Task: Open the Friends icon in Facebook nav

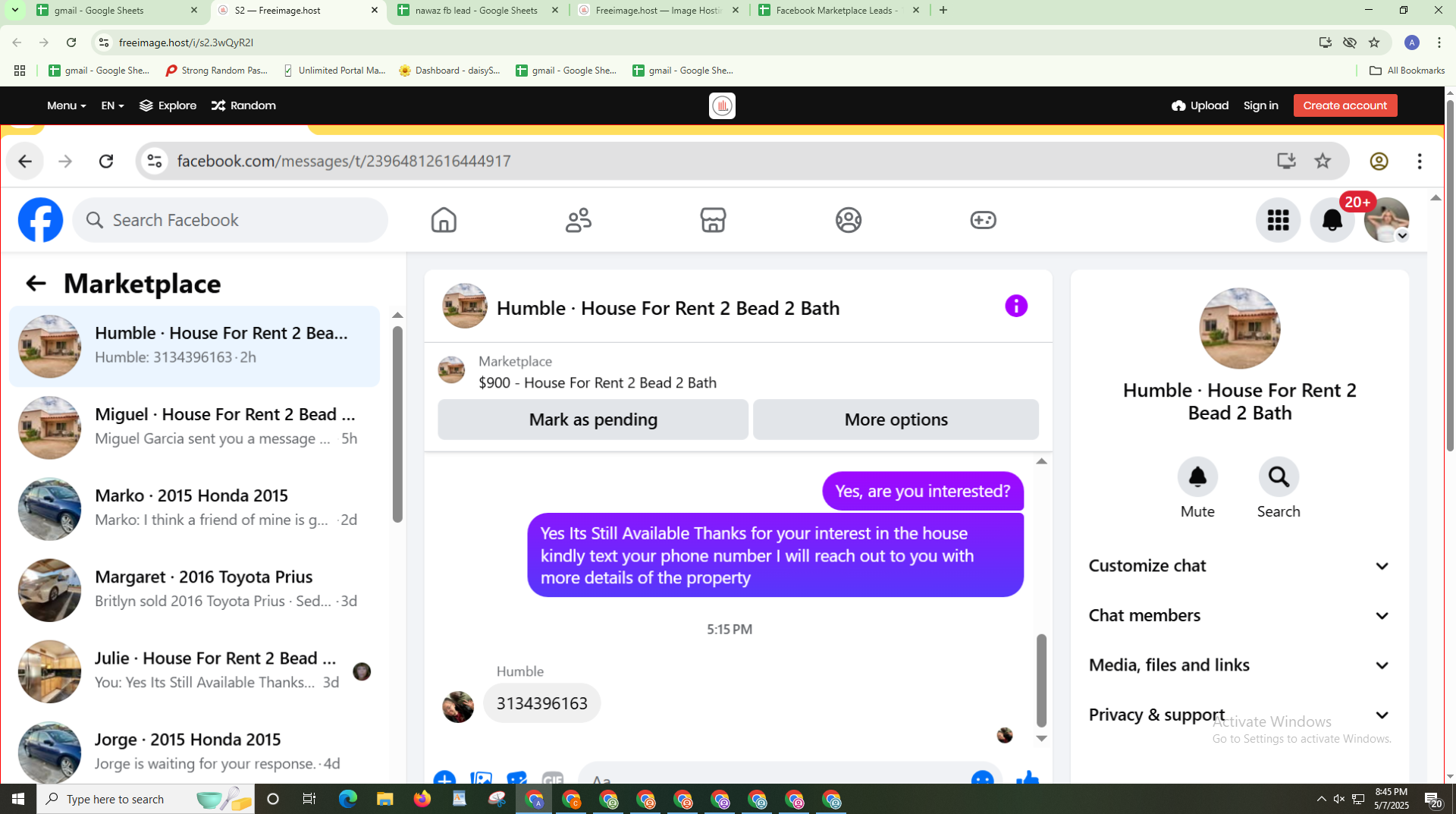Action: [579, 220]
